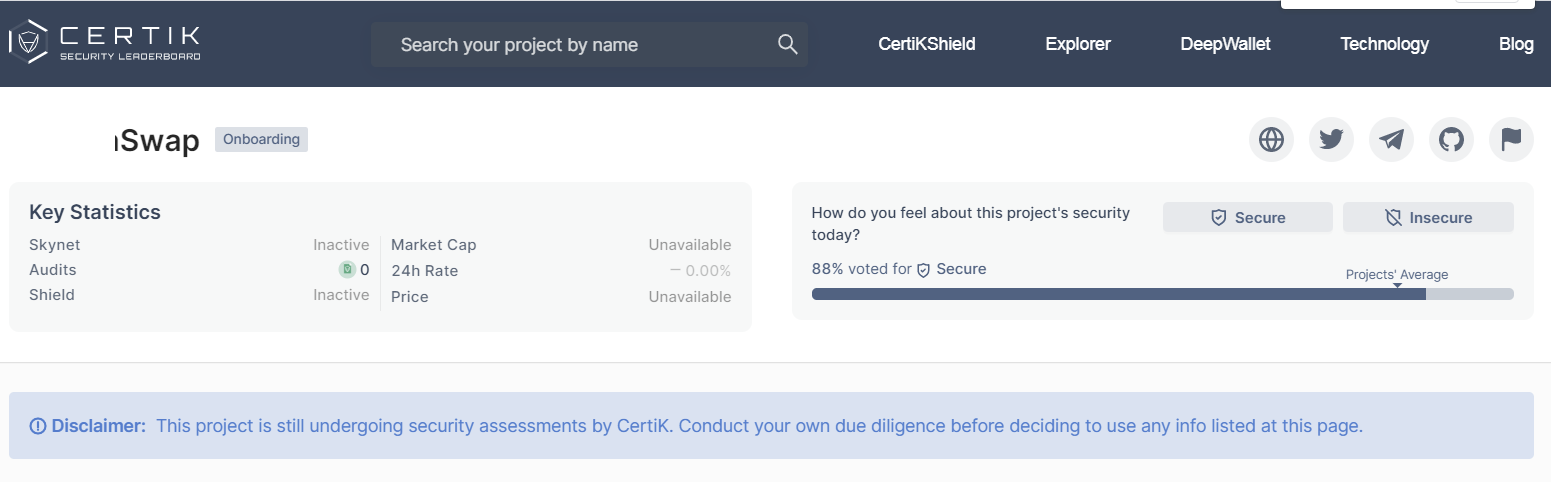
Task: Open the project website globe icon
Action: pos(1271,139)
